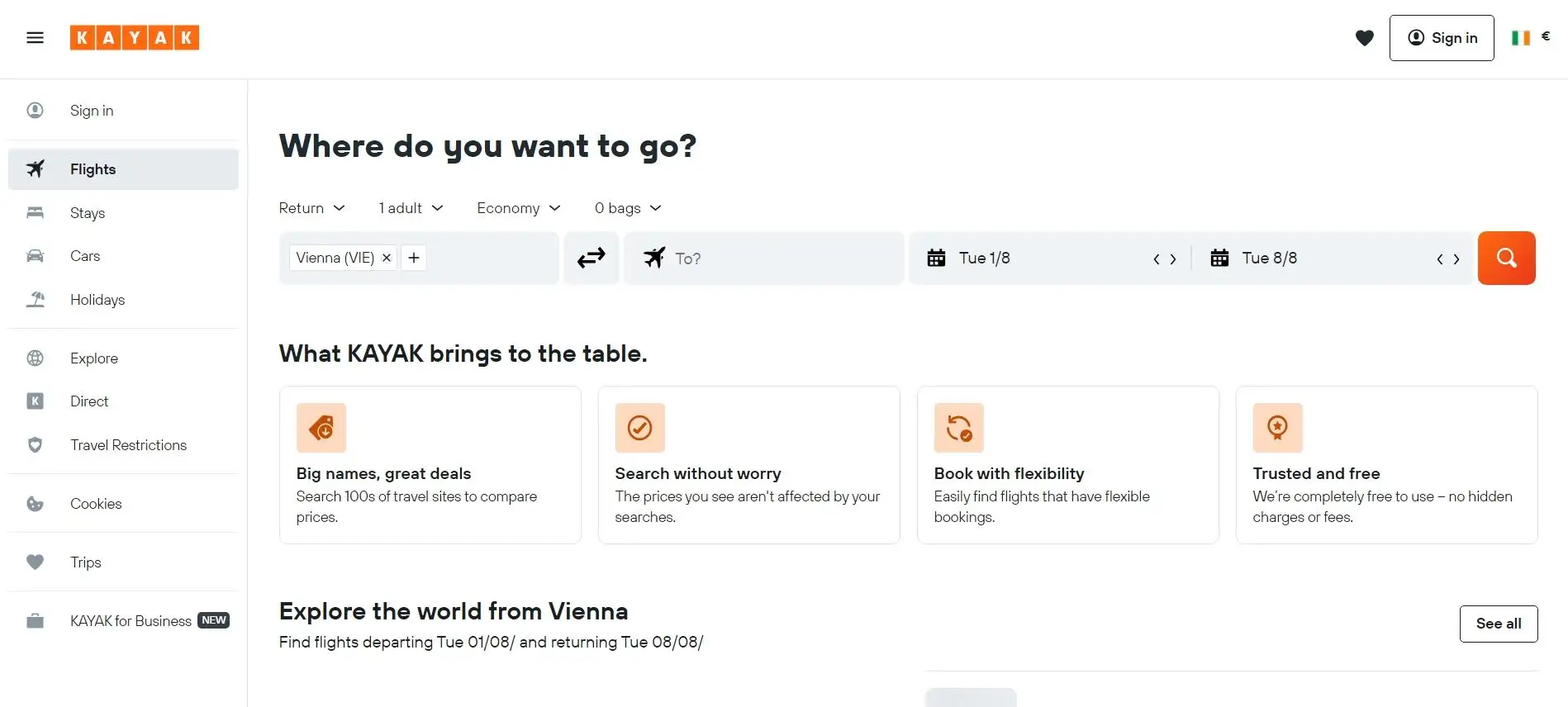Screen dimensions: 1568x707
Task: Expand the Return trip type dropdown
Action: tap(311, 208)
